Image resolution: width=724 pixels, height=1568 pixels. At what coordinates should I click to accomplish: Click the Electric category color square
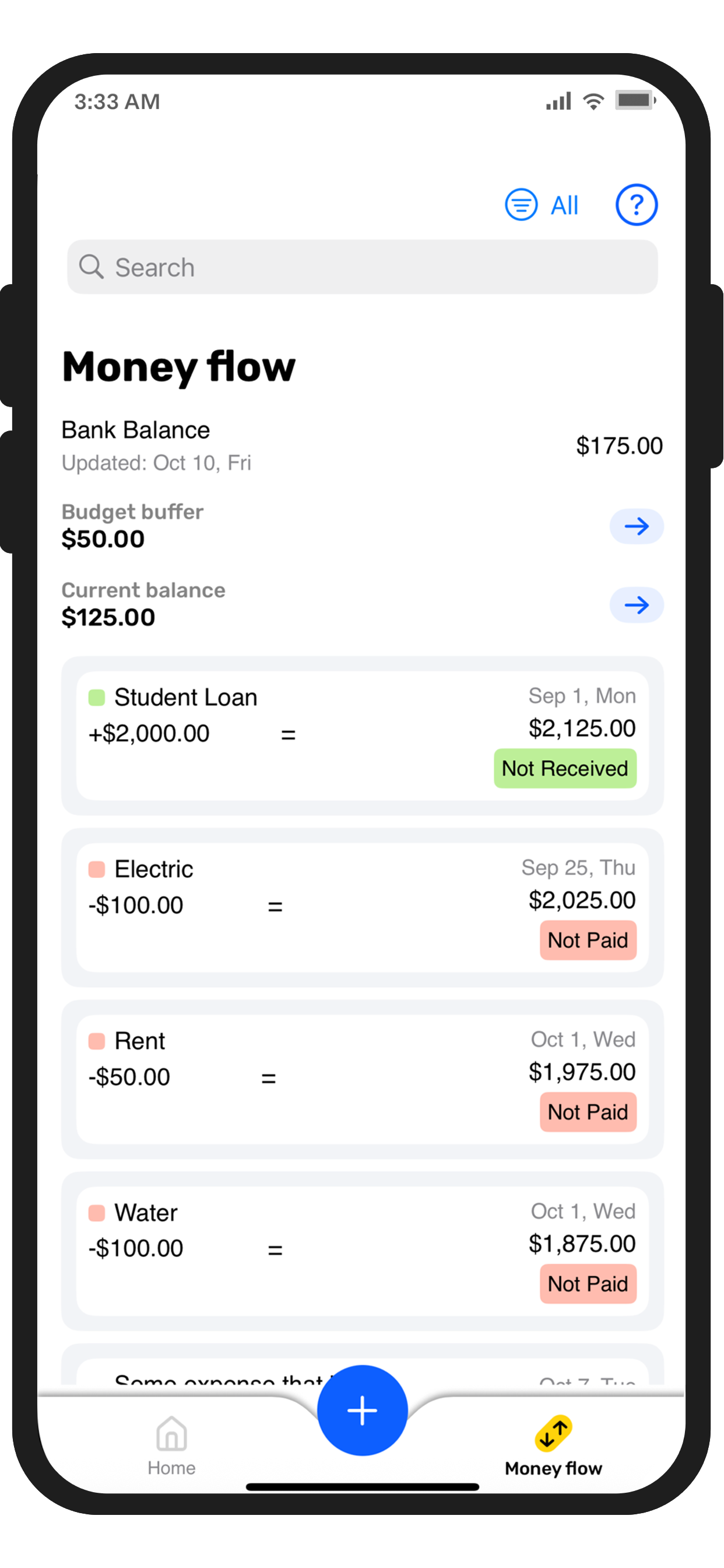(97, 869)
